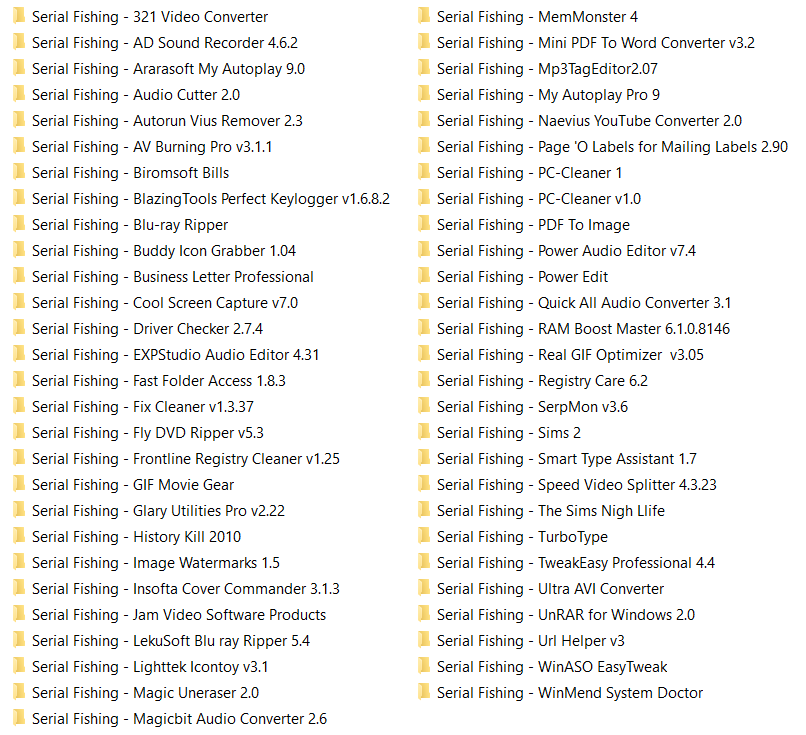
Task: Click folder icon of Magic Uneraser 2.0
Action: [x=19, y=692]
